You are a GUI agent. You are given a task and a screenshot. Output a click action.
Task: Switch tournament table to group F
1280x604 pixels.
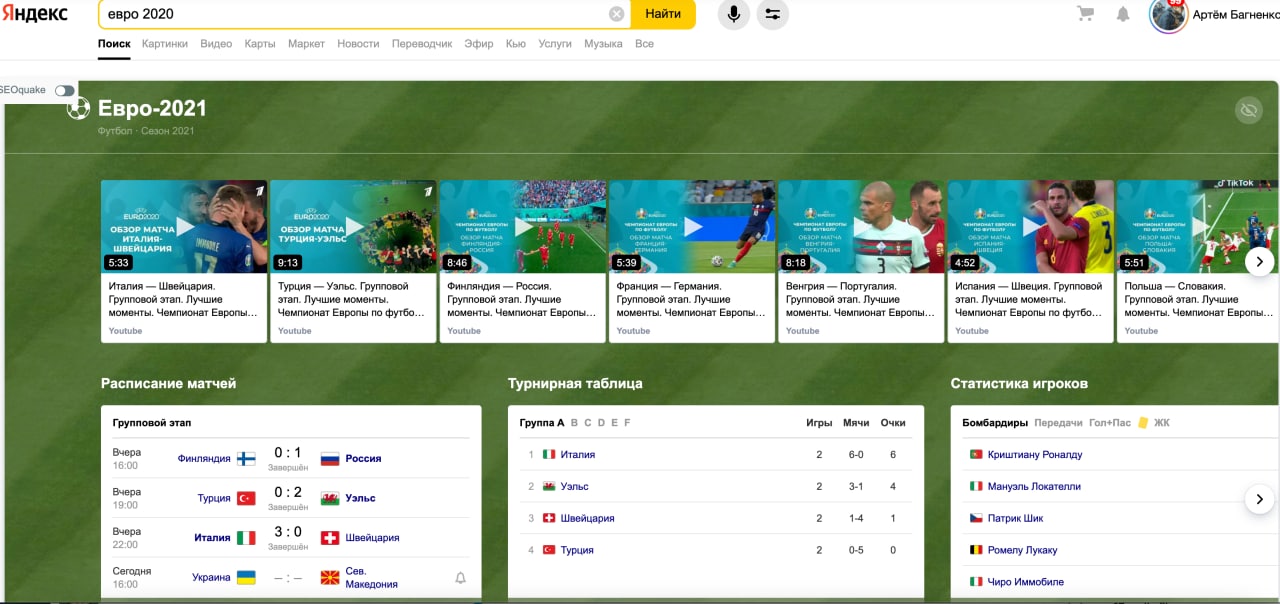(x=627, y=423)
